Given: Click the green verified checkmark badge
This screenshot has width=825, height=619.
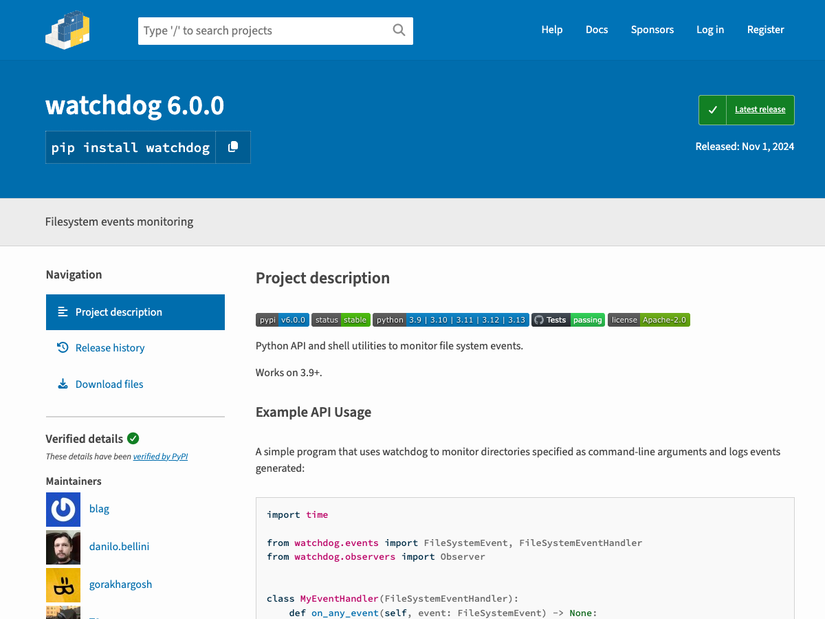Looking at the screenshot, I should pyautogui.click(x=133, y=438).
